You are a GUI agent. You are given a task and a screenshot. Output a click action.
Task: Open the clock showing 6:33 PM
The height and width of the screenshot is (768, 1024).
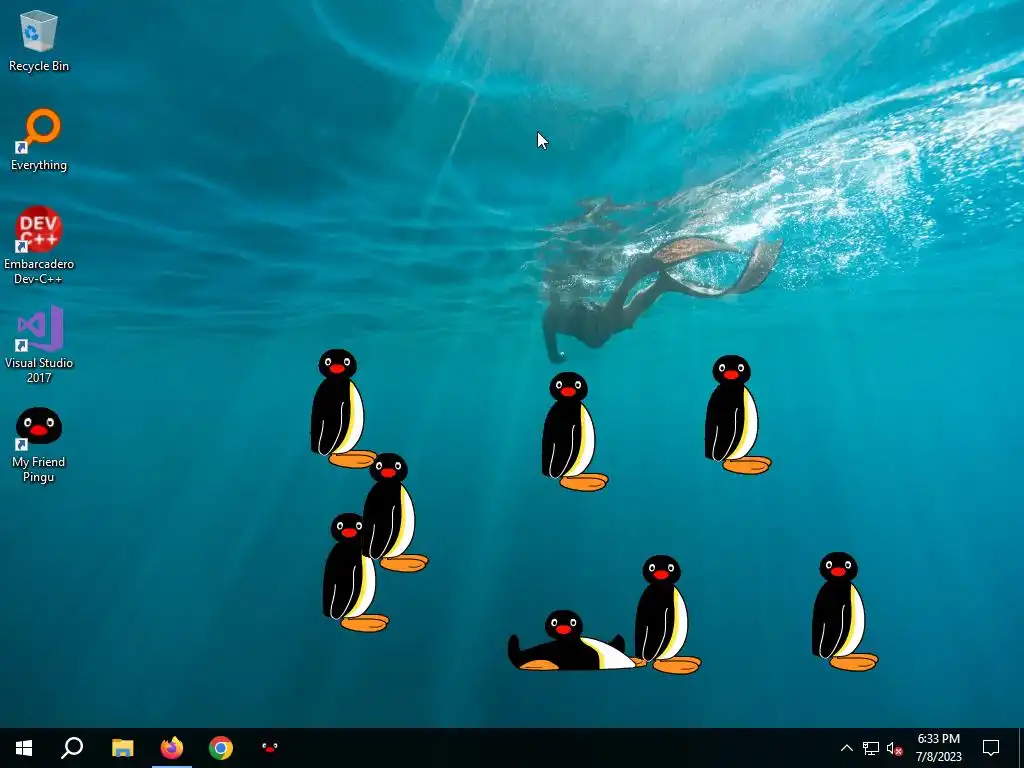coord(938,748)
